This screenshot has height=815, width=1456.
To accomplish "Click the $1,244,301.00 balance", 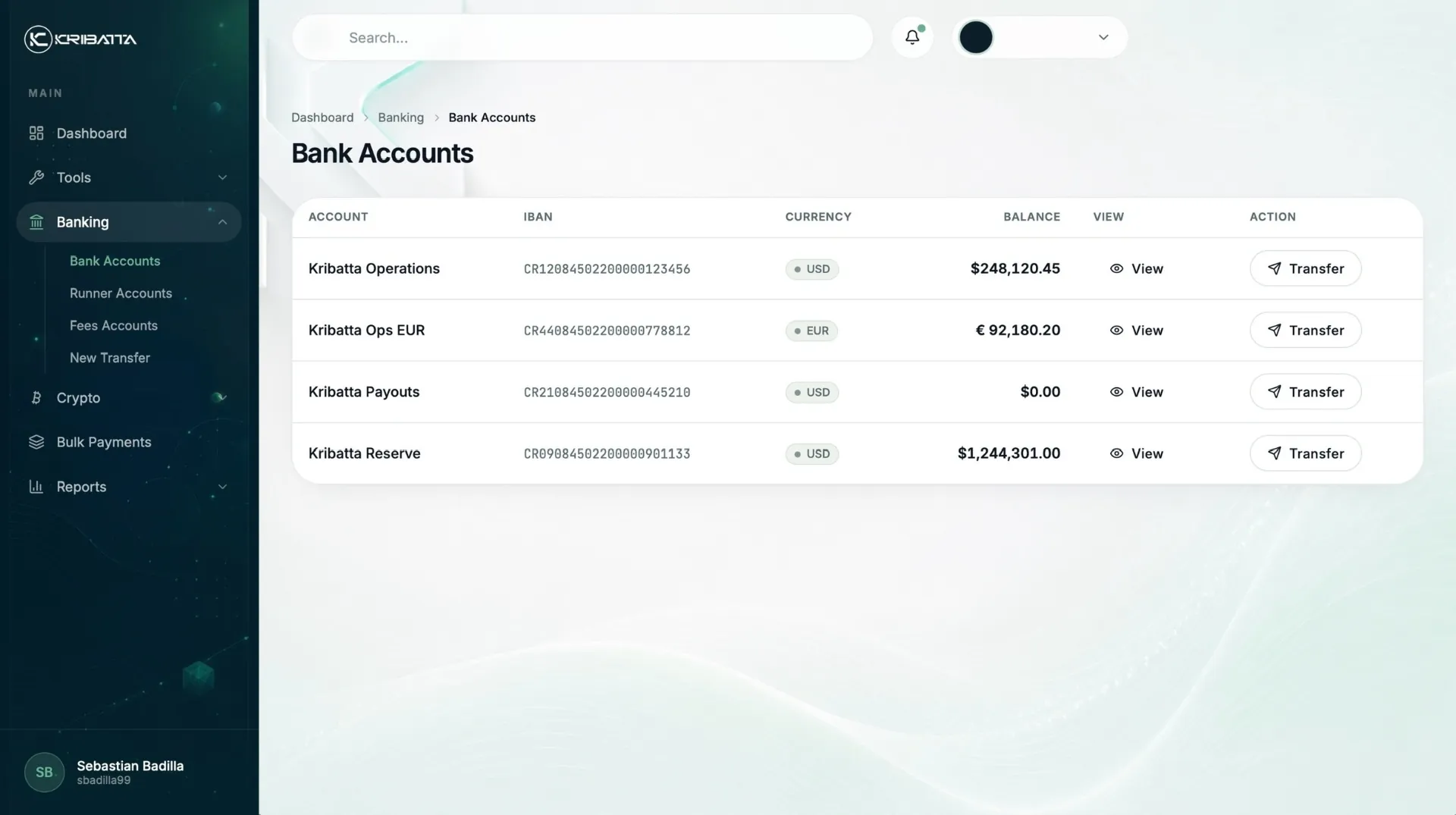I will point(1009,453).
